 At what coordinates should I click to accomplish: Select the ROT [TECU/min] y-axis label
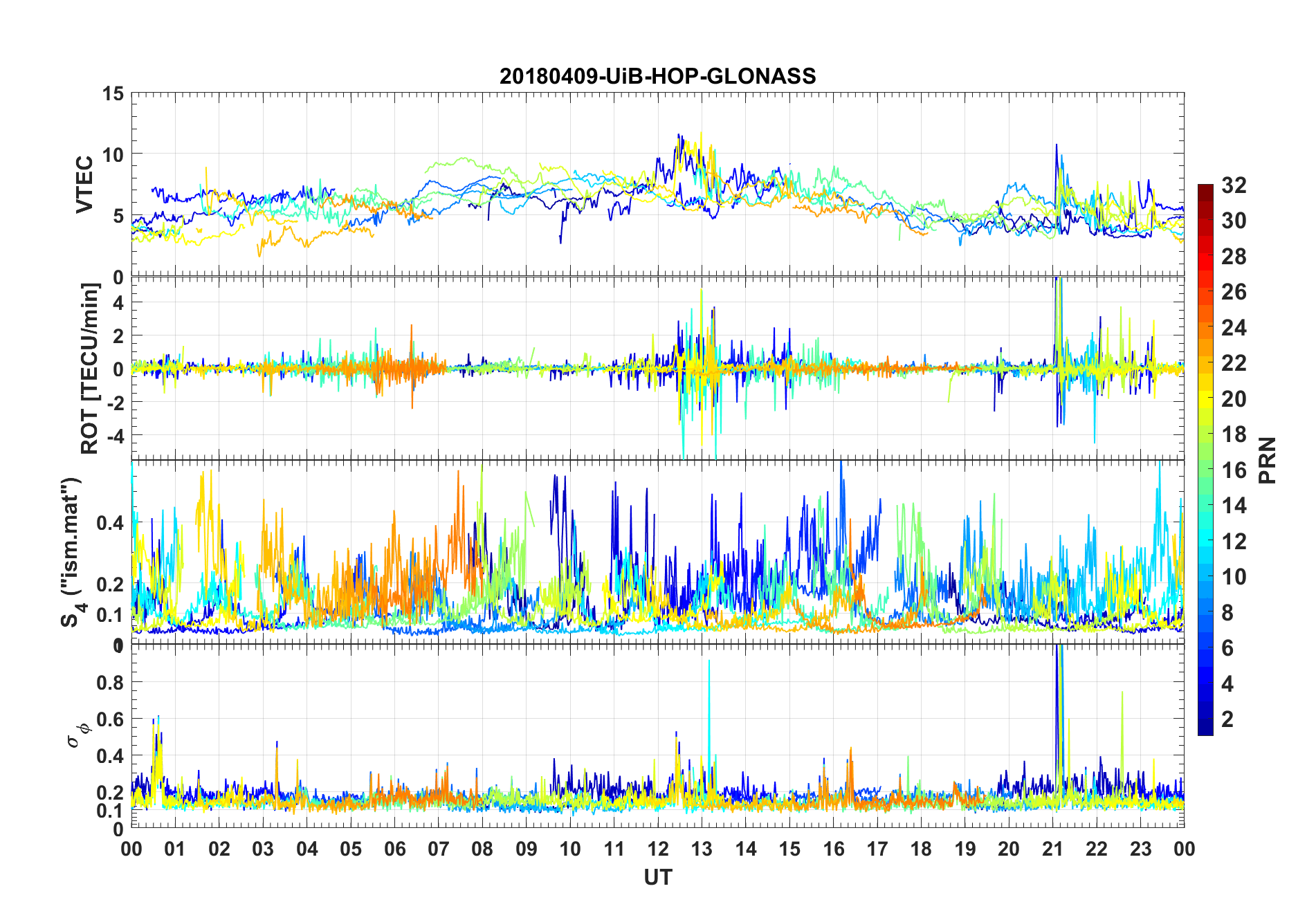pyautogui.click(x=90, y=369)
